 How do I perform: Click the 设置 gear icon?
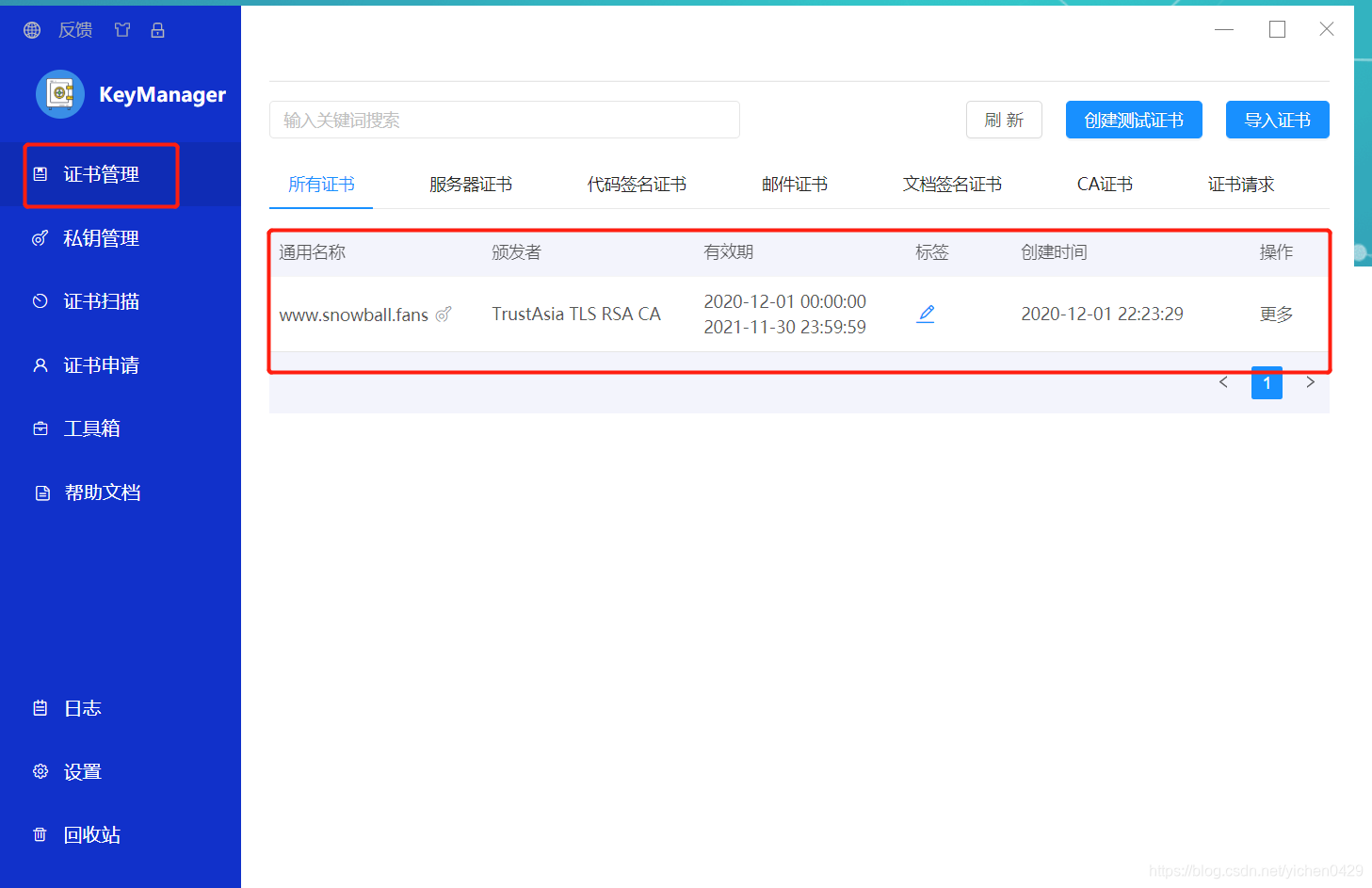point(40,771)
